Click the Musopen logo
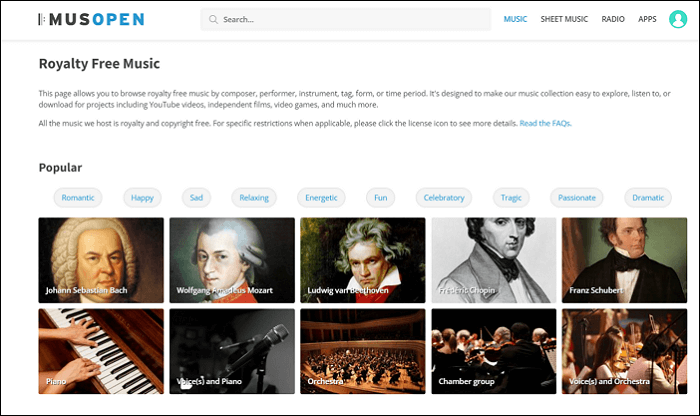700x416 pixels. (x=91, y=19)
